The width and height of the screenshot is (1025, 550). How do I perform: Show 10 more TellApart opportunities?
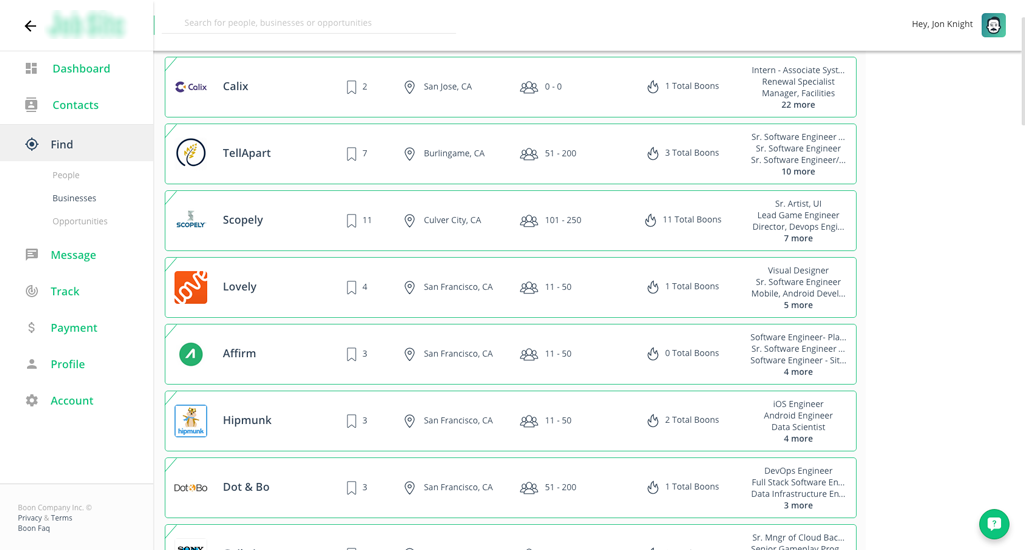[x=798, y=171]
